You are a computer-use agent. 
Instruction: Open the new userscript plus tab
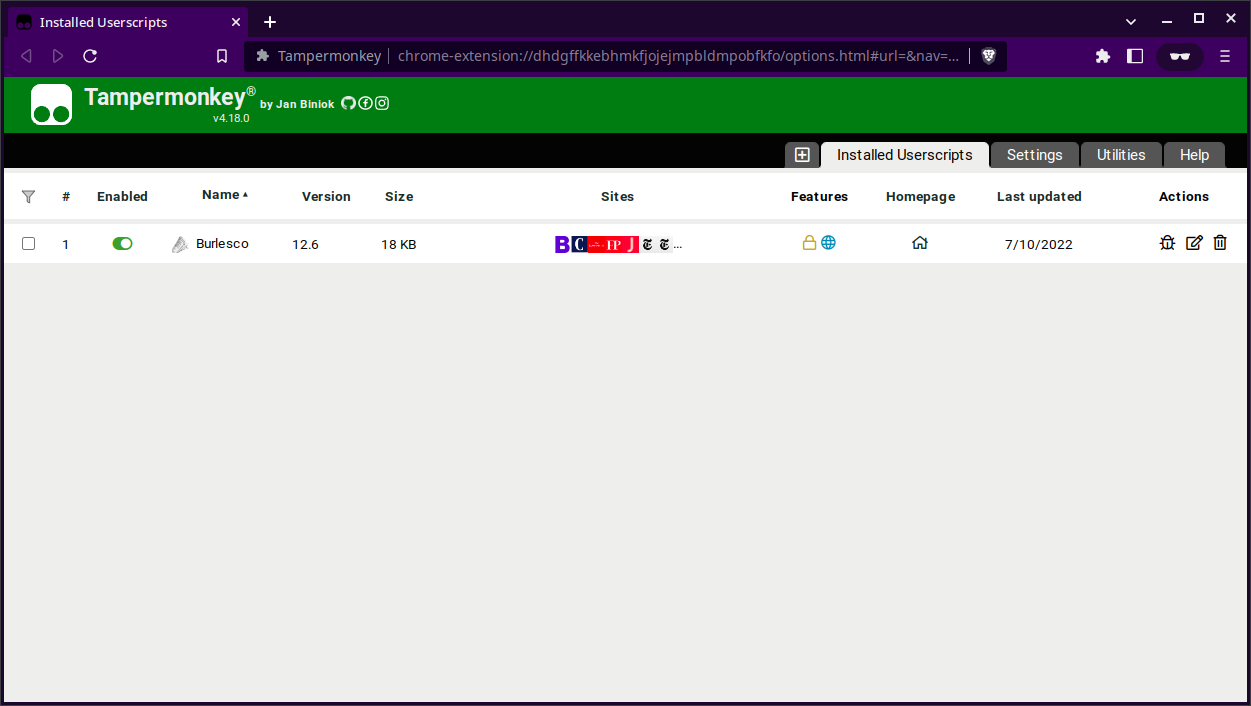tap(802, 155)
